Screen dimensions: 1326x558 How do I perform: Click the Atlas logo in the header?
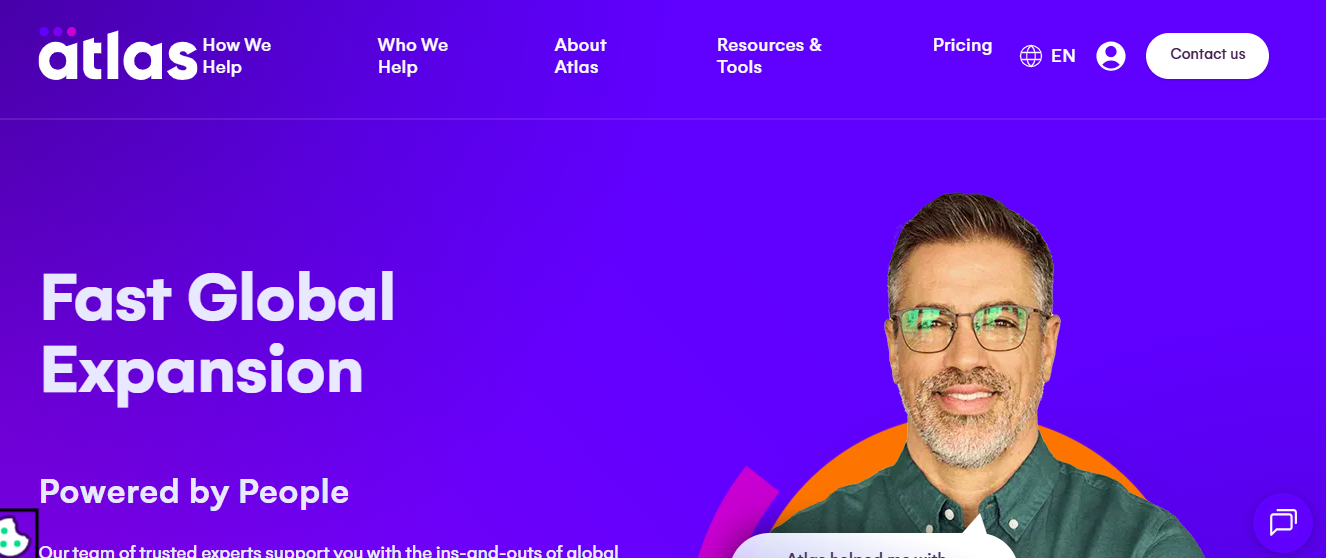tap(118, 54)
